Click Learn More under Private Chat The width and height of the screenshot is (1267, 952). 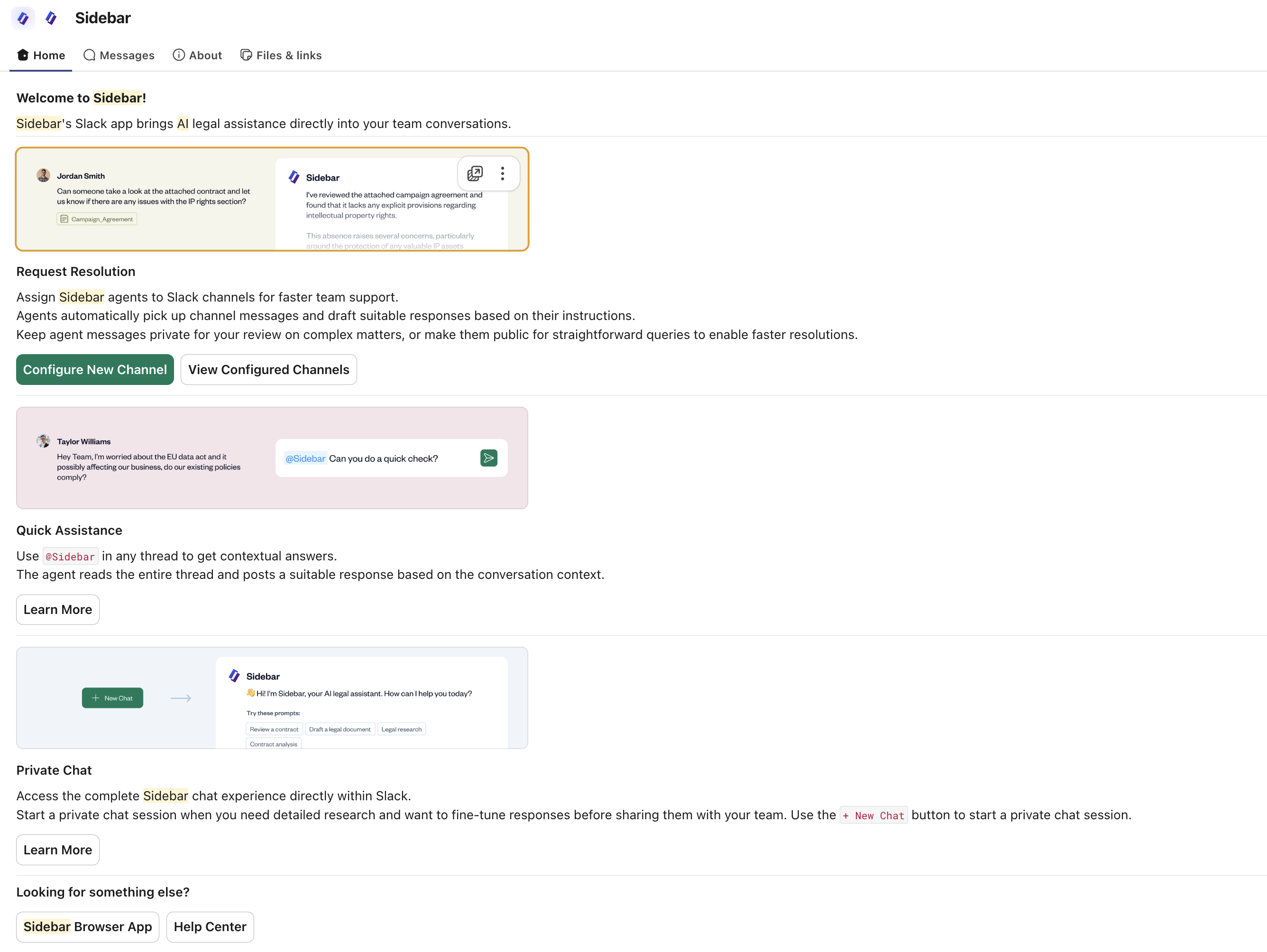(58, 850)
